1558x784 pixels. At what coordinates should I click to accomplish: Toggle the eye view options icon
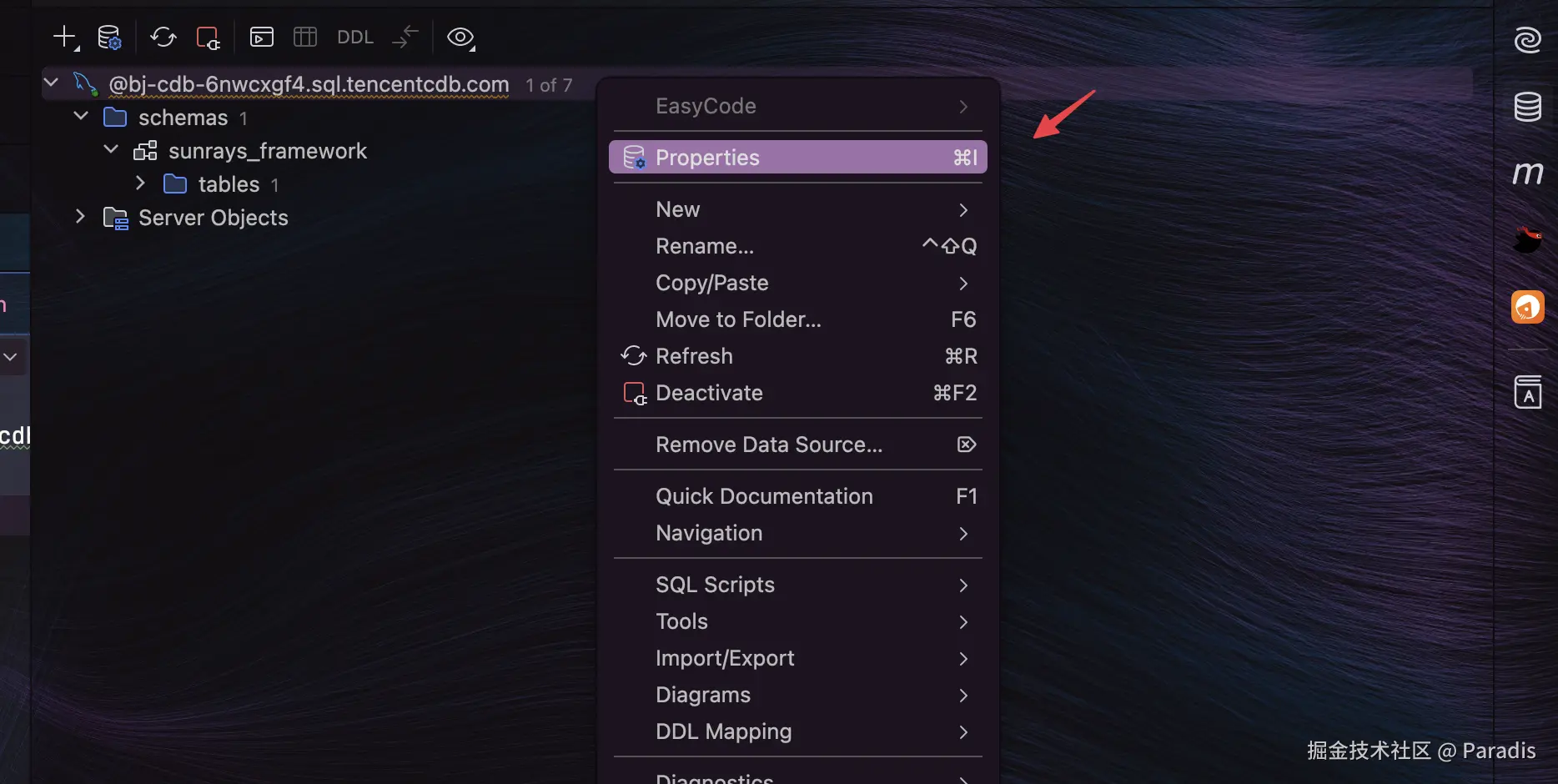pos(460,37)
